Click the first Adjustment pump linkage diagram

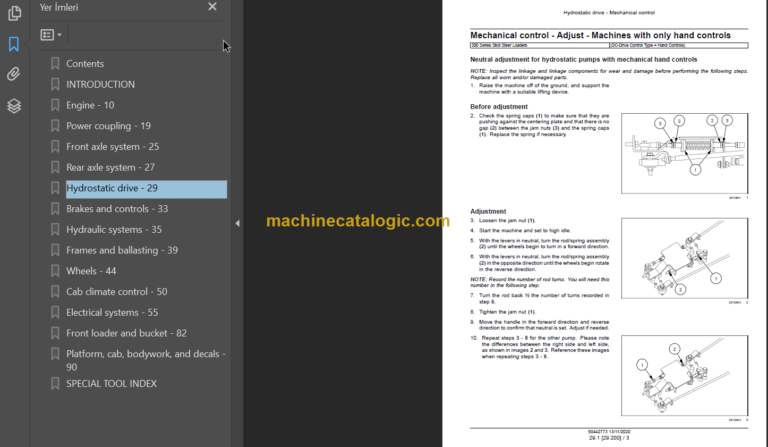coord(684,259)
